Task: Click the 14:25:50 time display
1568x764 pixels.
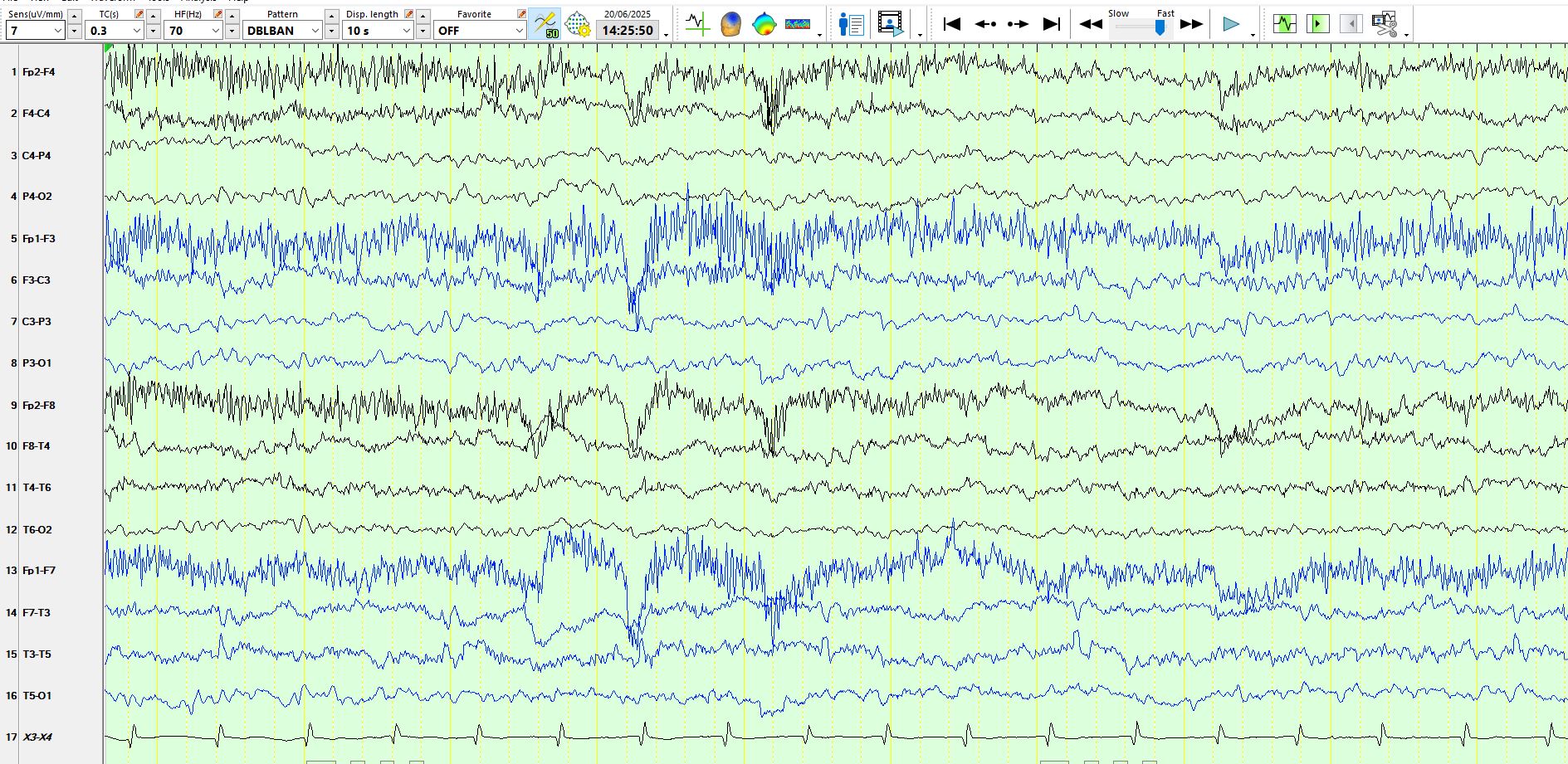Action: 628,31
